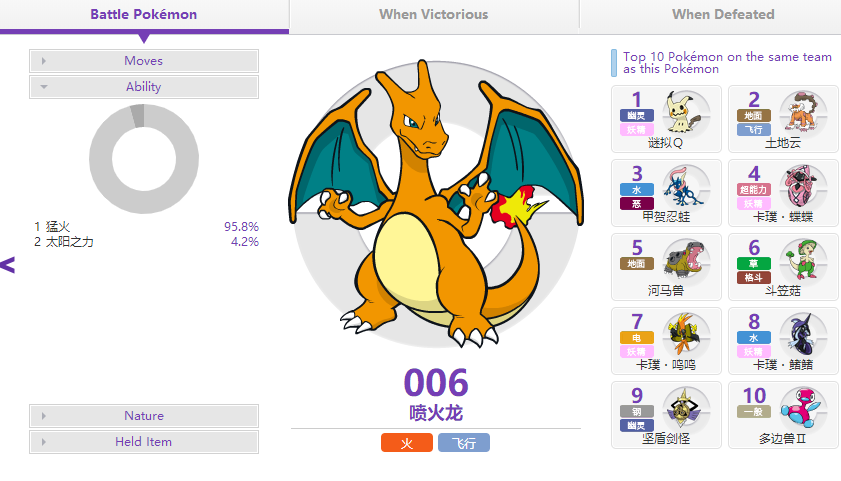Open teammate 6 斗笠菇 icon
The width and height of the screenshot is (841, 481).
pos(803,260)
